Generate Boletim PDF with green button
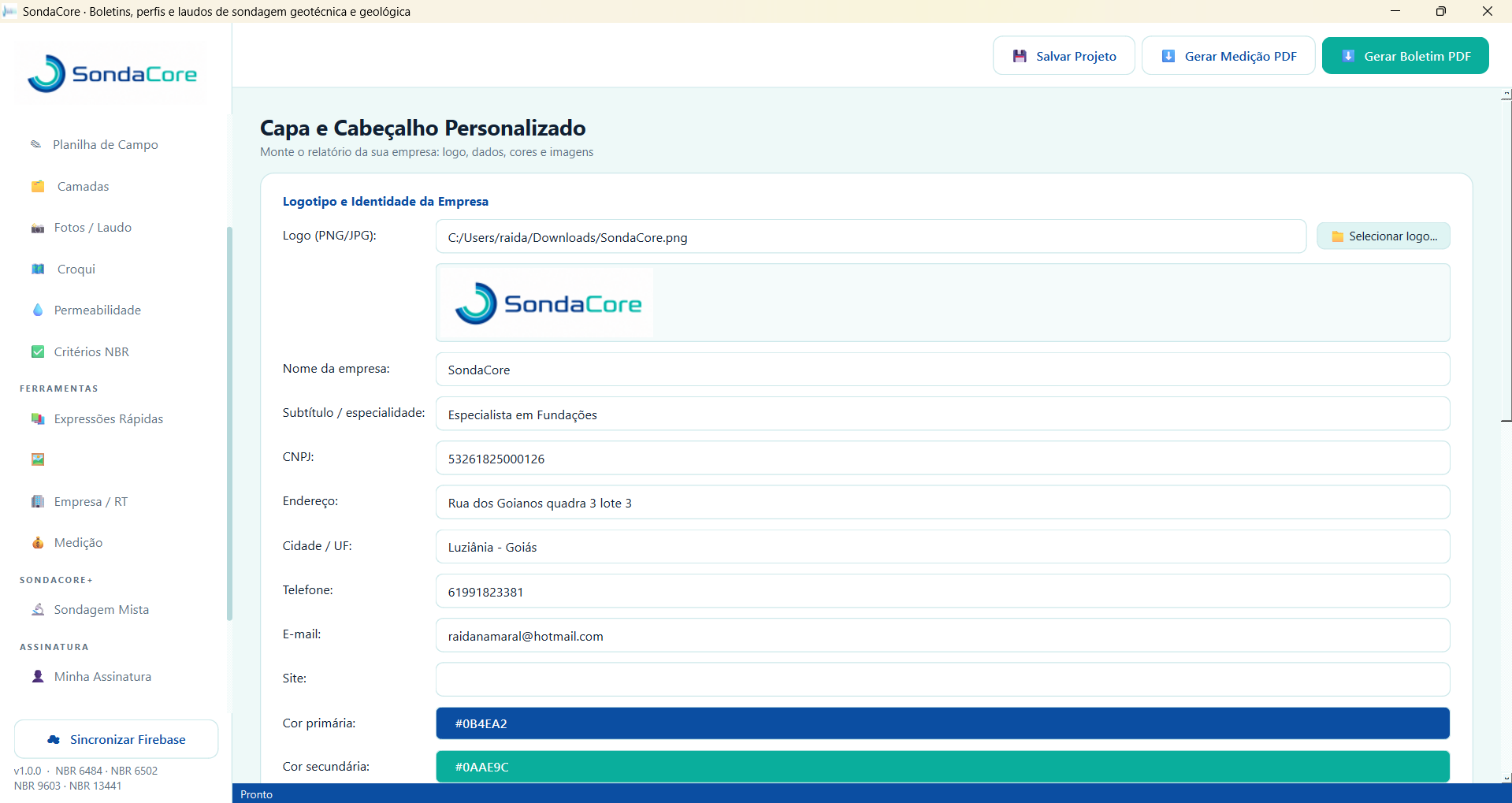Screen dimensions: 1512x803 click(x=1405, y=56)
